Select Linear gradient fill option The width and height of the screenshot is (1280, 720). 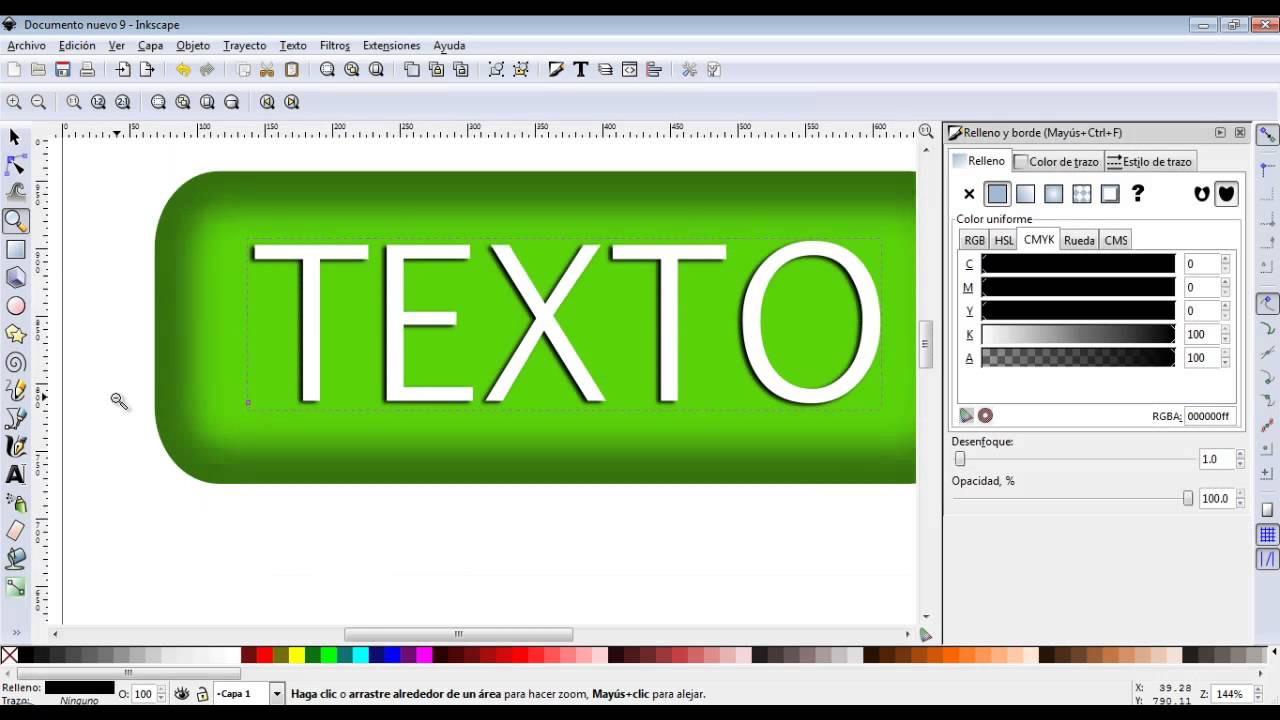(x=1025, y=194)
